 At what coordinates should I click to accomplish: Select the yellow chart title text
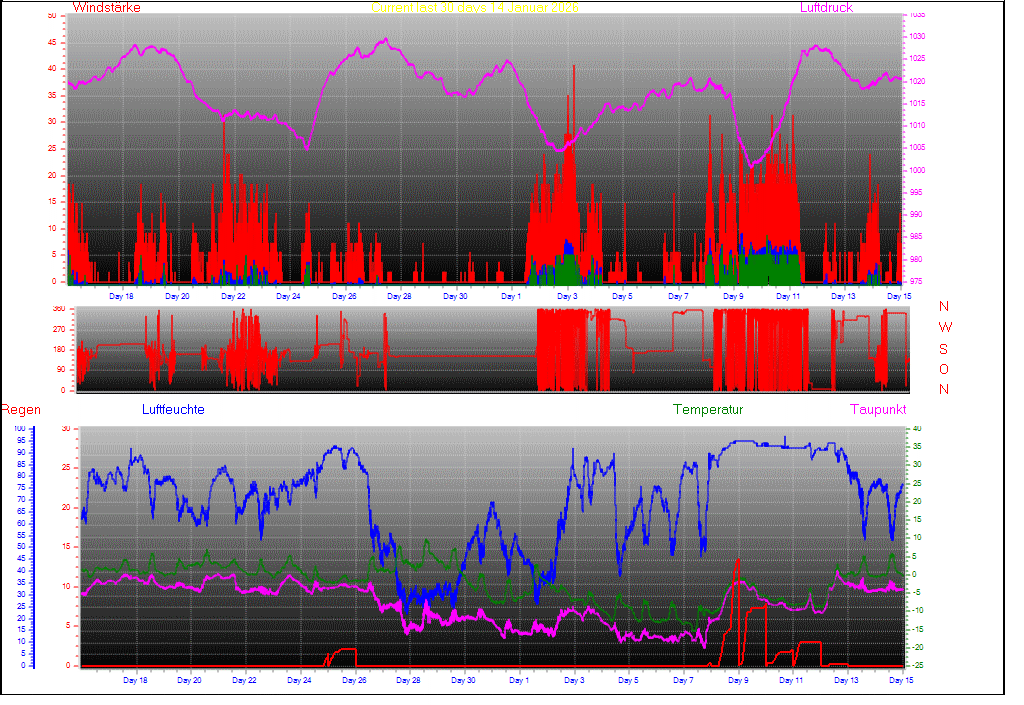point(475,8)
